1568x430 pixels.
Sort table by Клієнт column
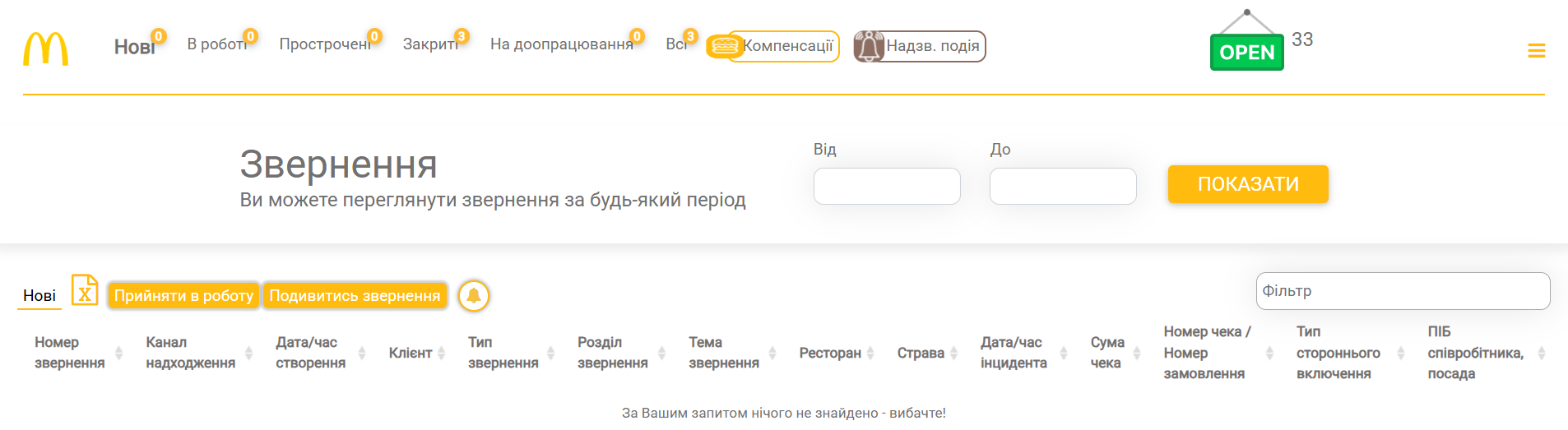point(441,353)
